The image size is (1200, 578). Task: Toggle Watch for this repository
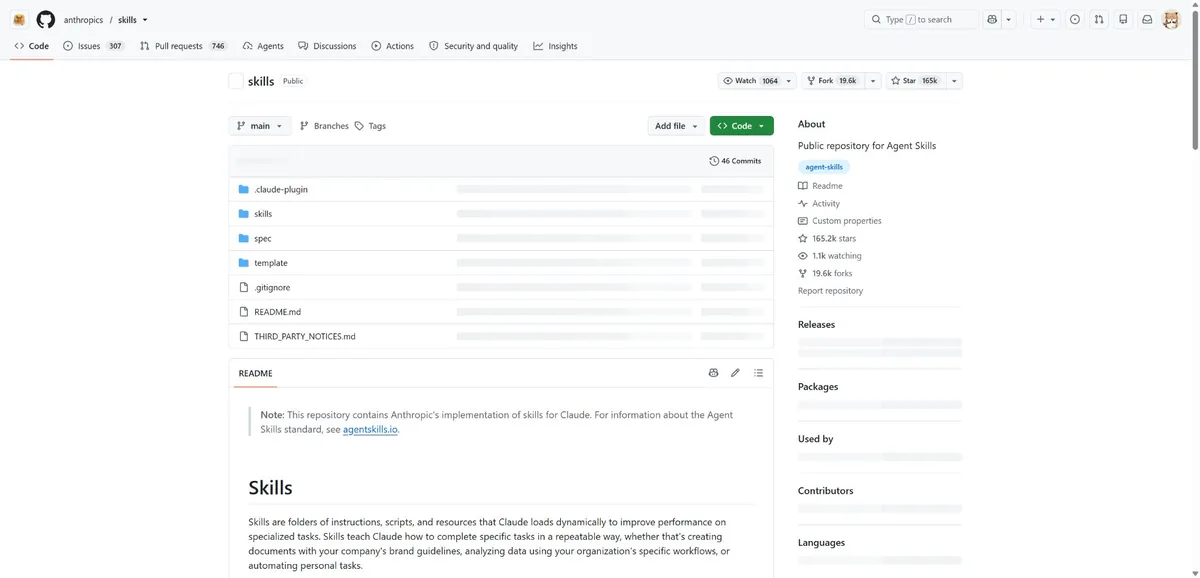click(750, 81)
